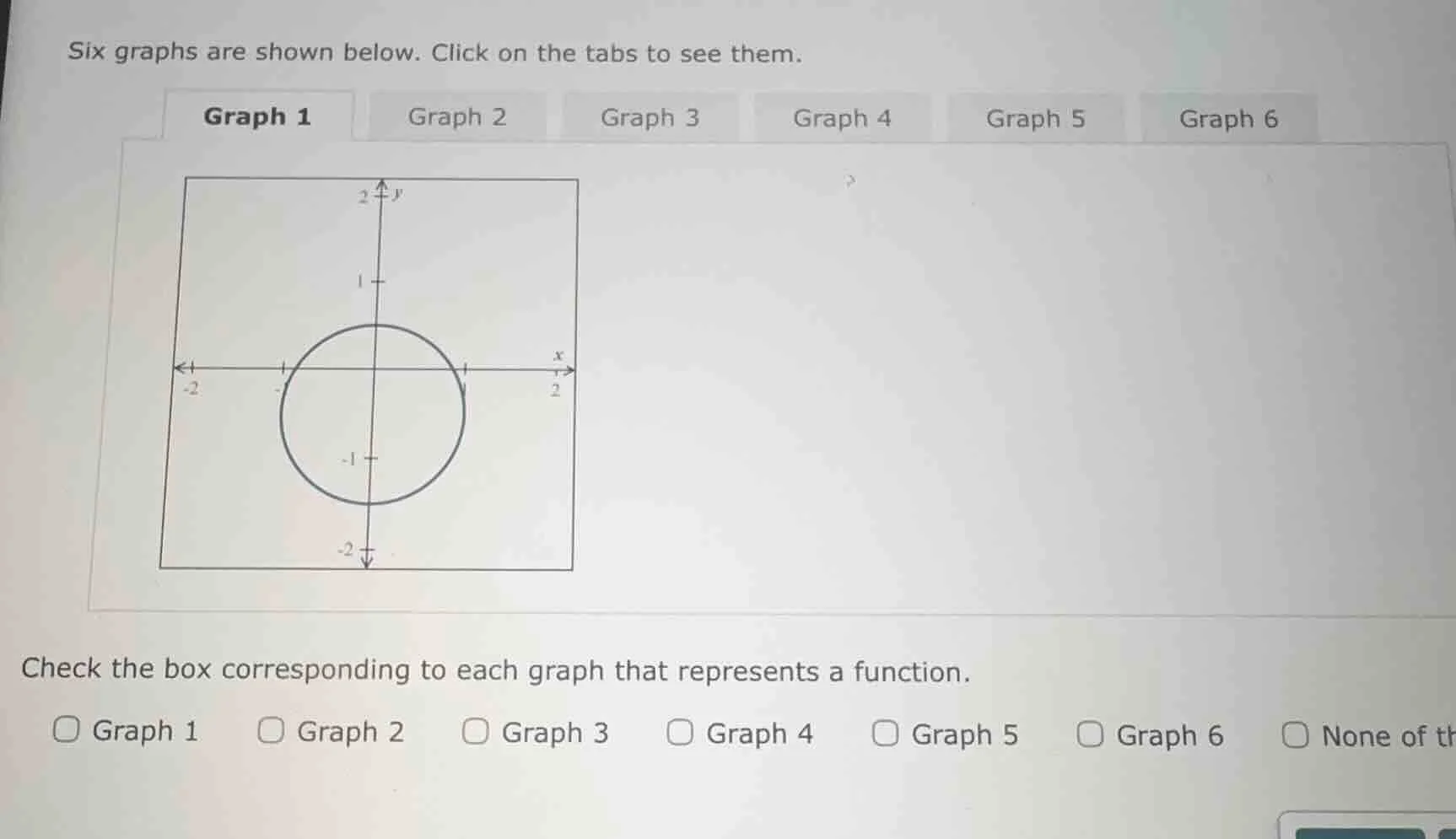Open the Graph 3 tab
This screenshot has width=1456, height=839.
[x=650, y=117]
